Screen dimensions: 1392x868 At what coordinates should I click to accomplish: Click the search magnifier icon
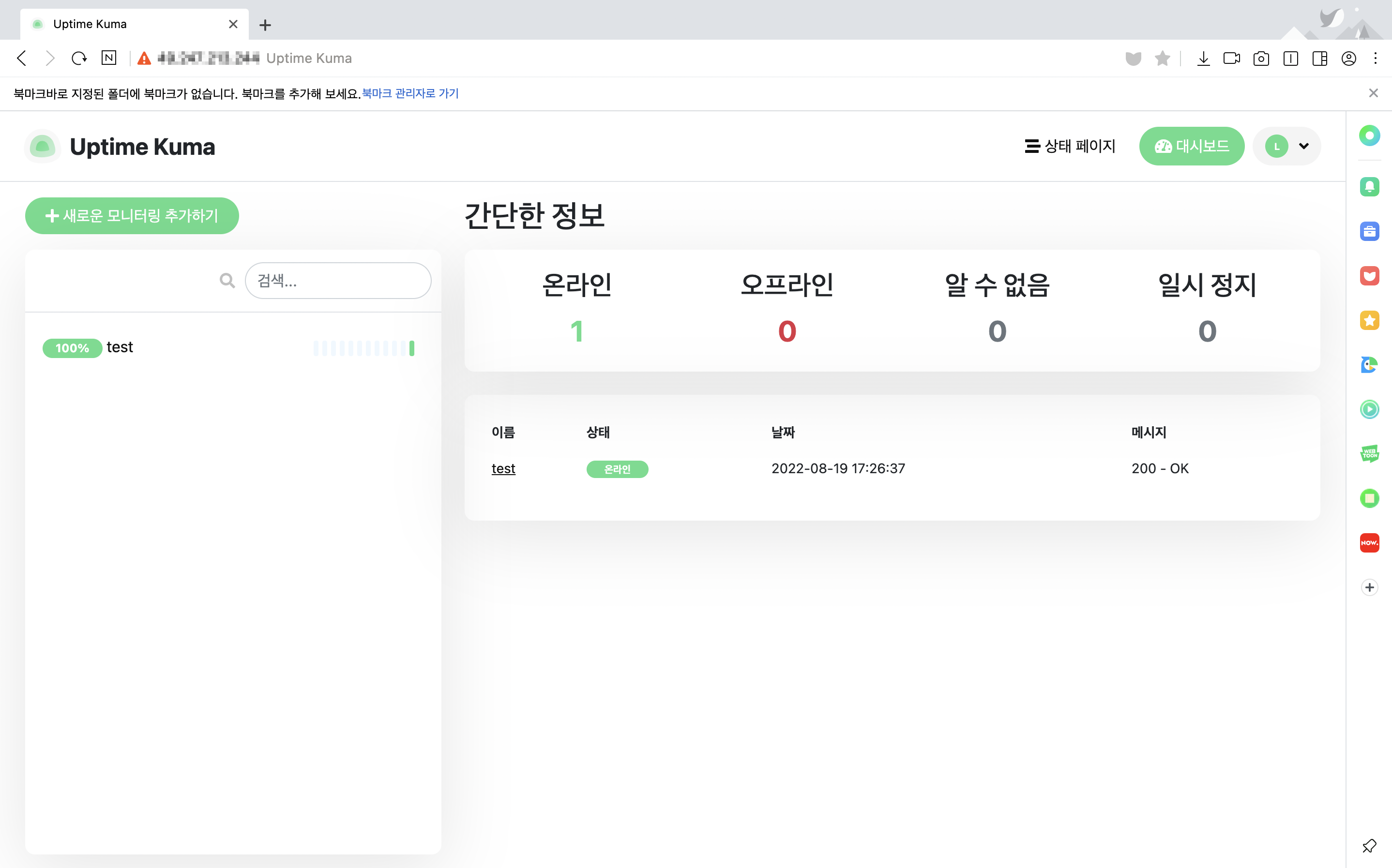pyautogui.click(x=227, y=281)
